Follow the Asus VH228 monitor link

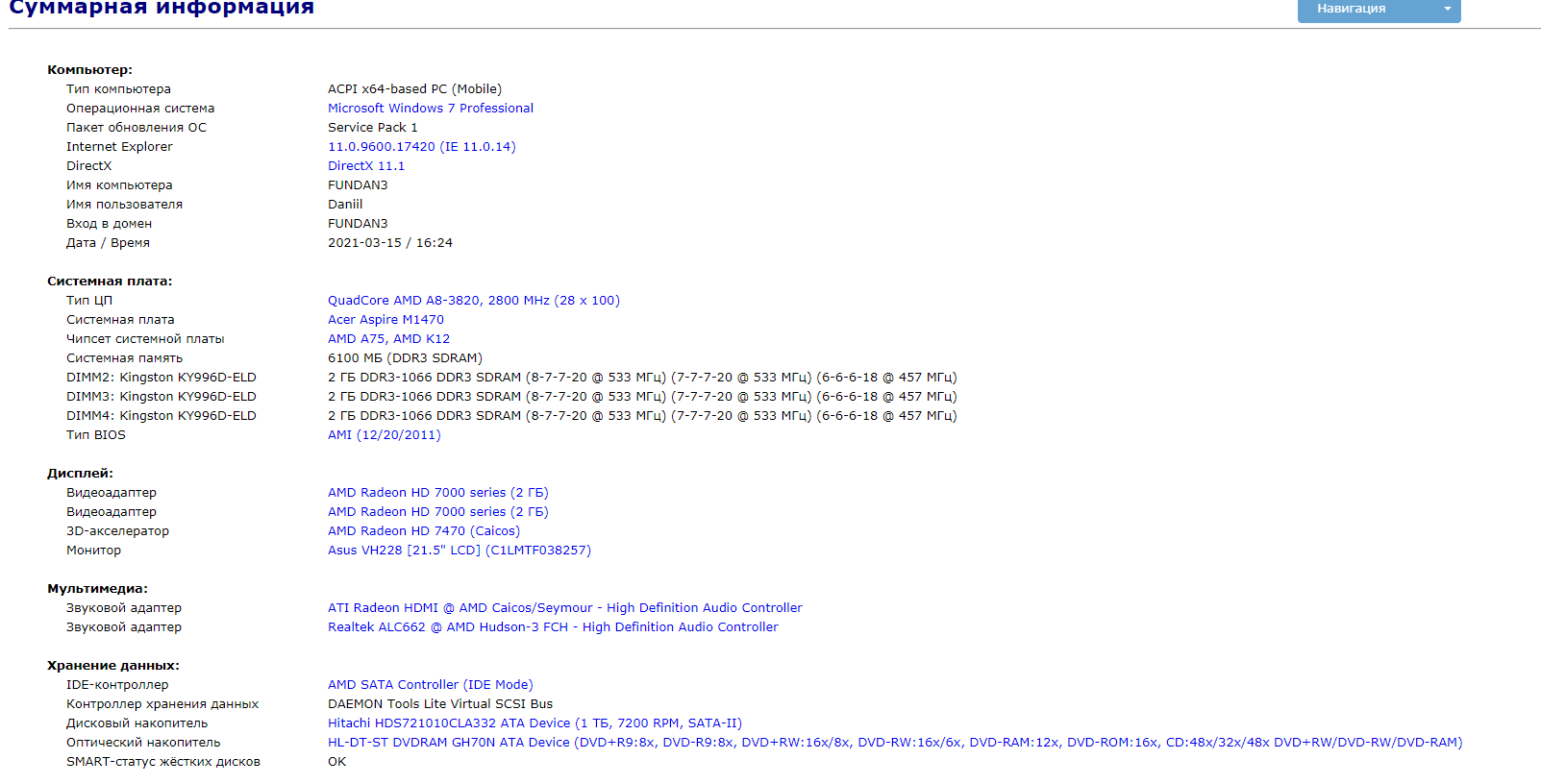pos(460,551)
